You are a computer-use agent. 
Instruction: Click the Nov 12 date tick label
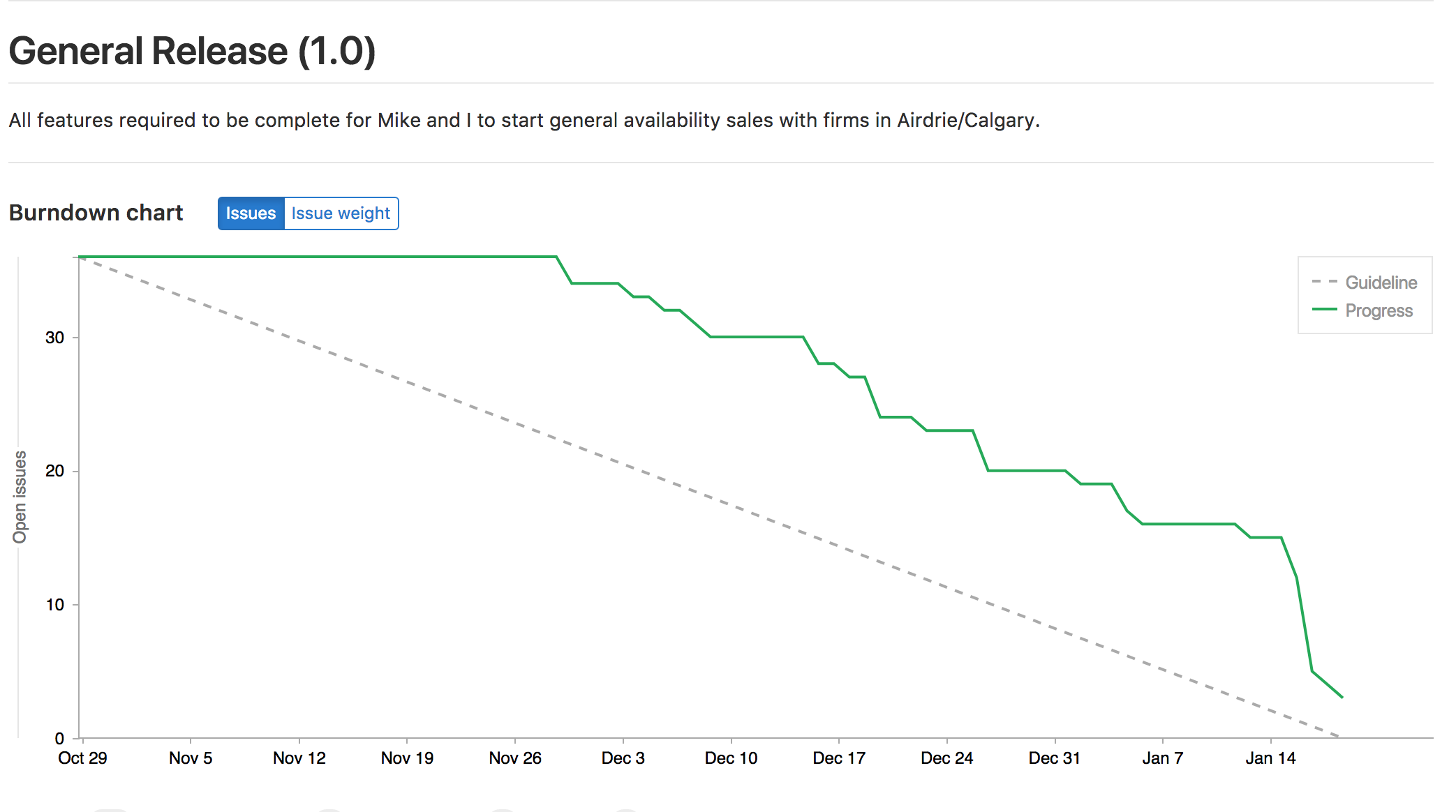[299, 758]
